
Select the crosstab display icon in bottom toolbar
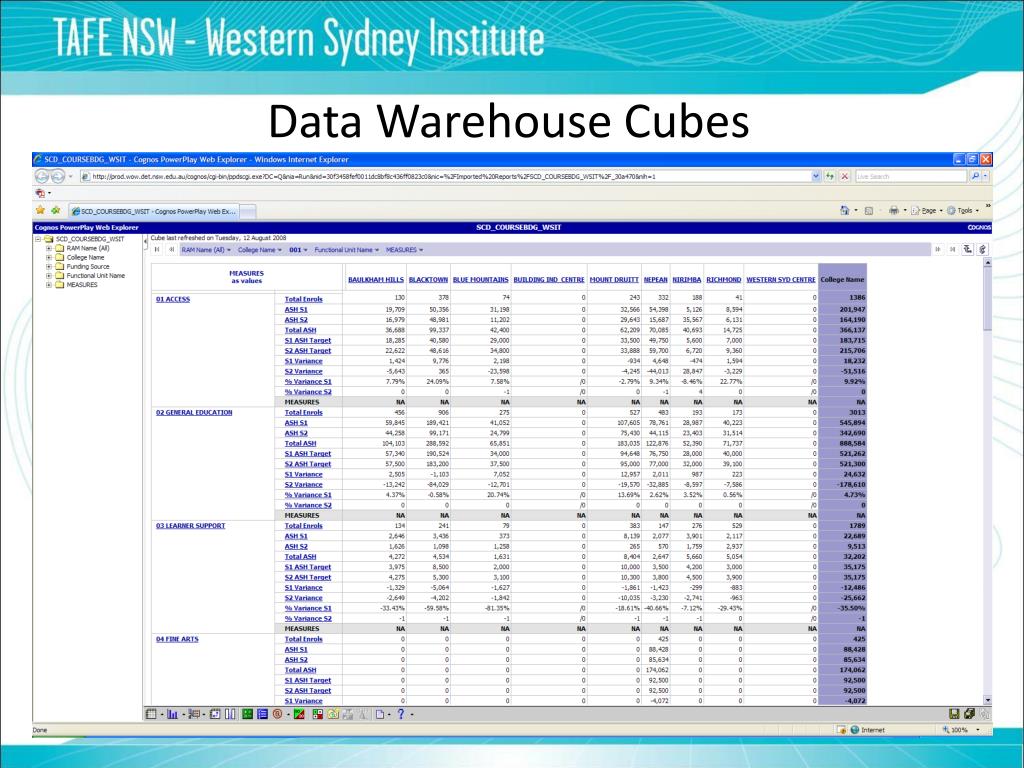(151, 714)
